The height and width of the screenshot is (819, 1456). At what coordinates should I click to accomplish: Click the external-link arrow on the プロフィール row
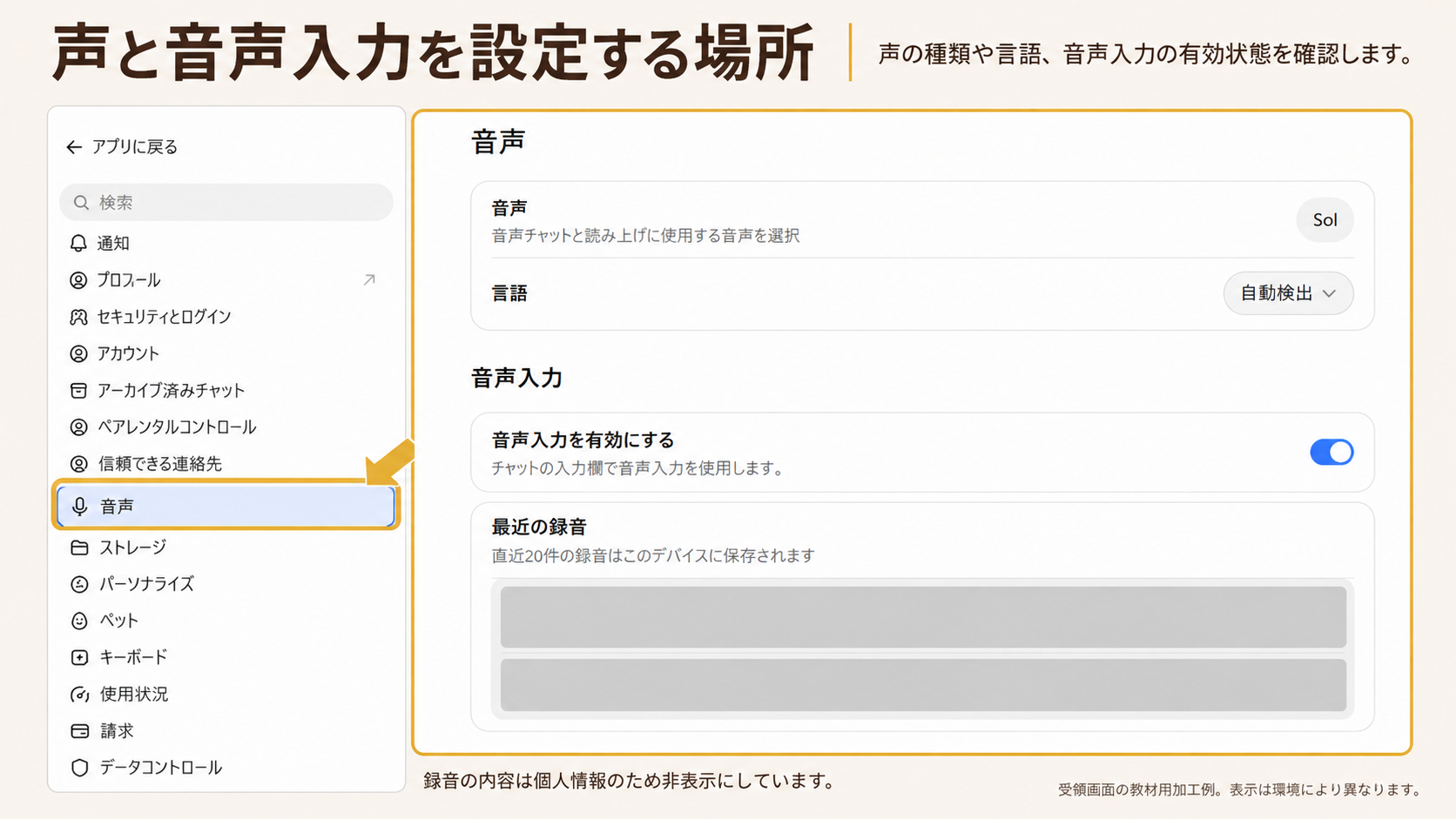coord(369,279)
